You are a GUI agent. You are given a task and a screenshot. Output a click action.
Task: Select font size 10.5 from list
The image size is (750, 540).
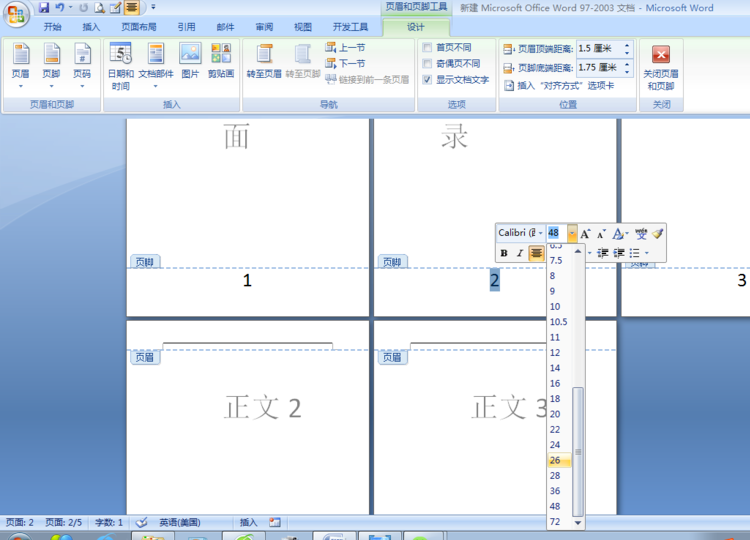tap(559, 322)
